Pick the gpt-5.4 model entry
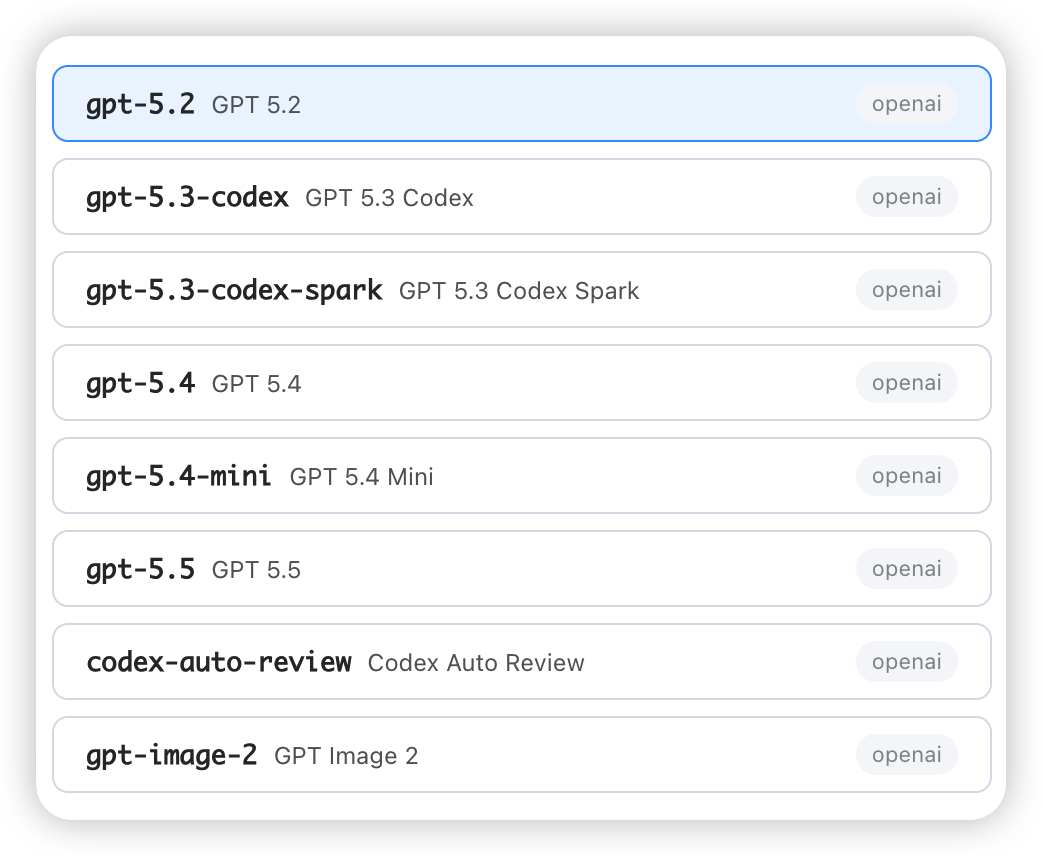This screenshot has width=1042, height=856. (522, 383)
